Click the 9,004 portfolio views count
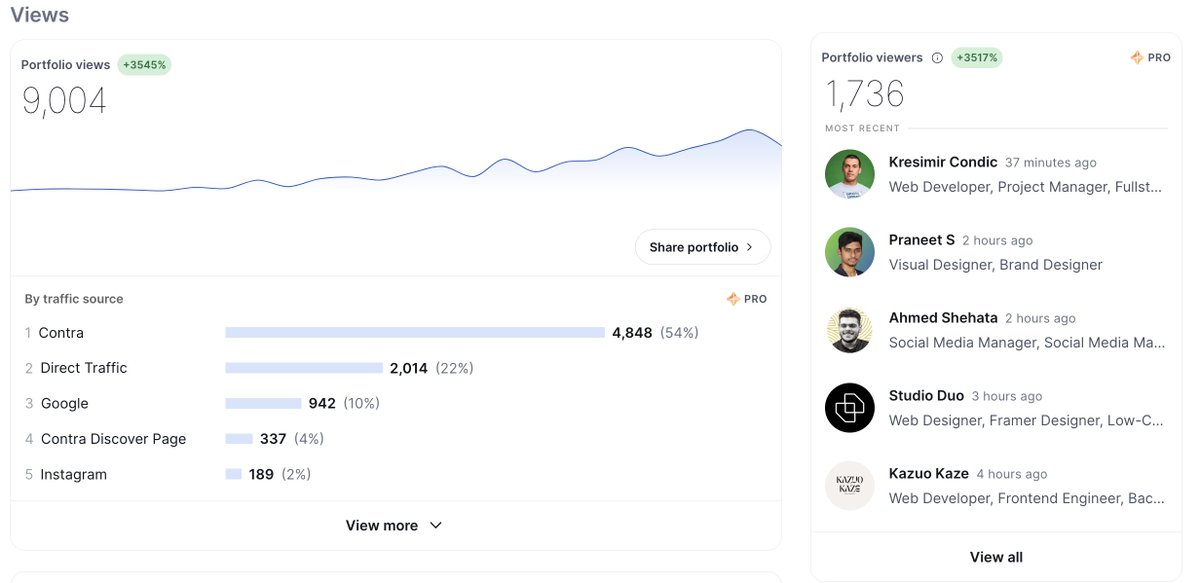 click(x=64, y=101)
